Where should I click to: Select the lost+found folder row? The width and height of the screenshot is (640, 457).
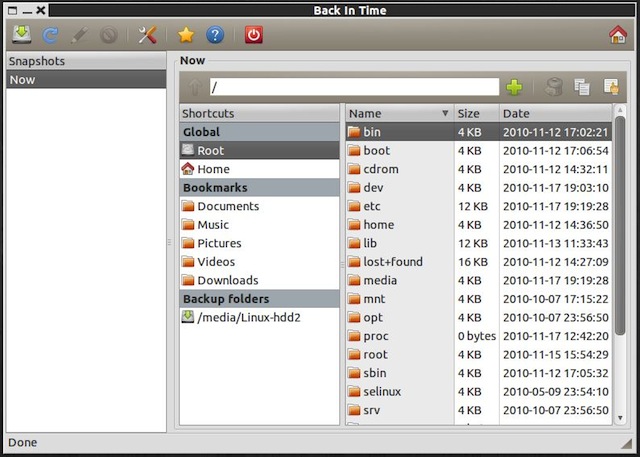[479, 262]
